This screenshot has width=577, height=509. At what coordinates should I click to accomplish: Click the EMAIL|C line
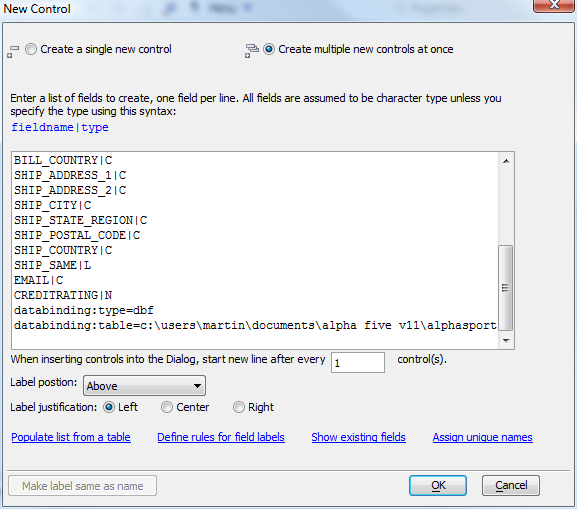point(39,280)
